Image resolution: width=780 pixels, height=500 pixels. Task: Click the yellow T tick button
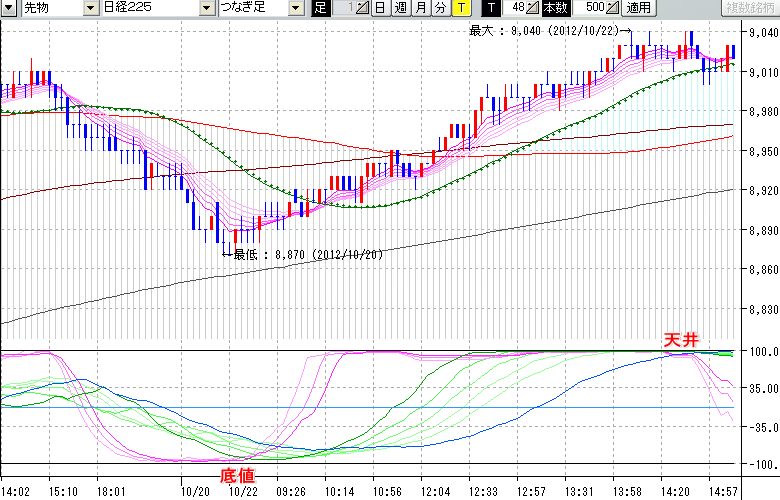coord(460,8)
